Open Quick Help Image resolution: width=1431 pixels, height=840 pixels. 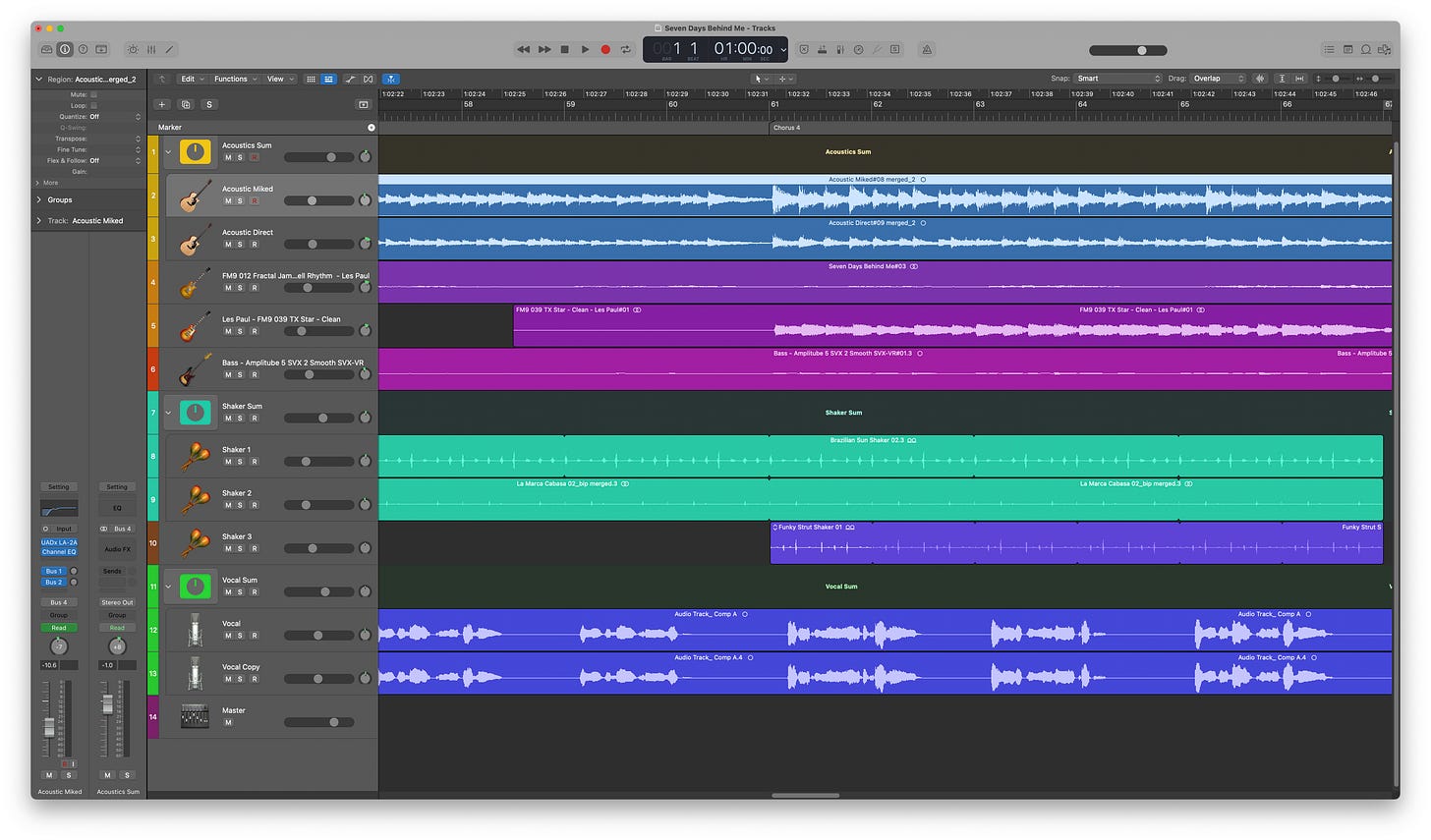pos(83,49)
